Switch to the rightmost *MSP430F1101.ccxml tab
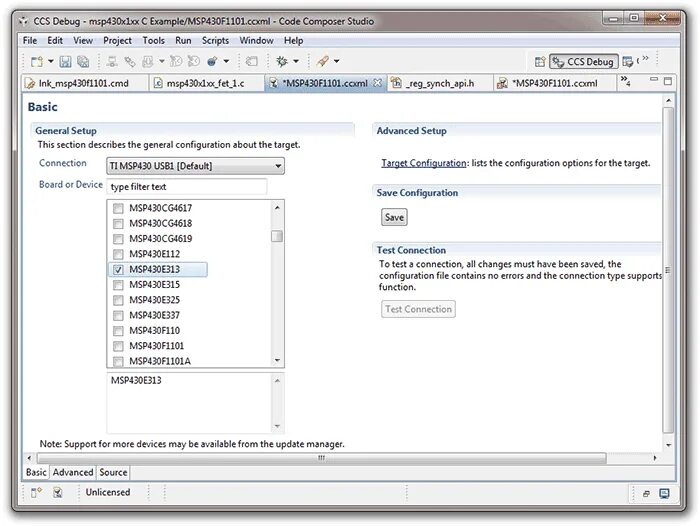Screen dimensions: 700x526 click(x=554, y=83)
